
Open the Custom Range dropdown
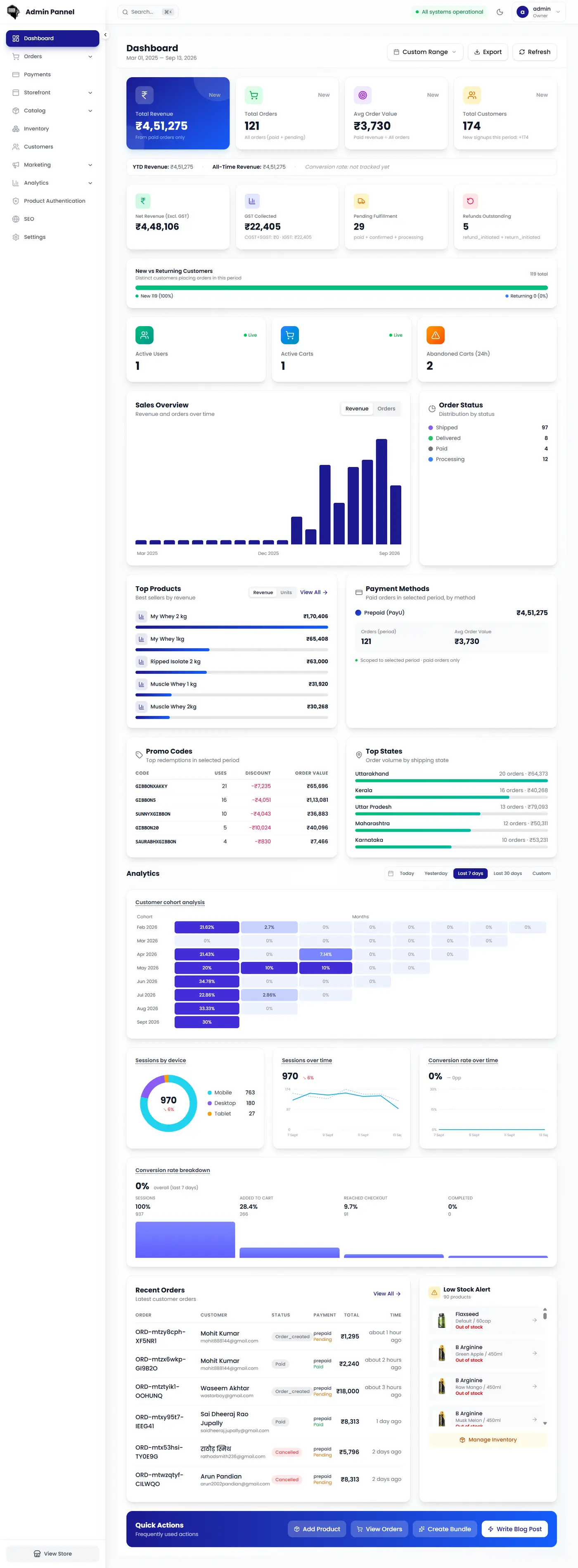click(x=425, y=52)
